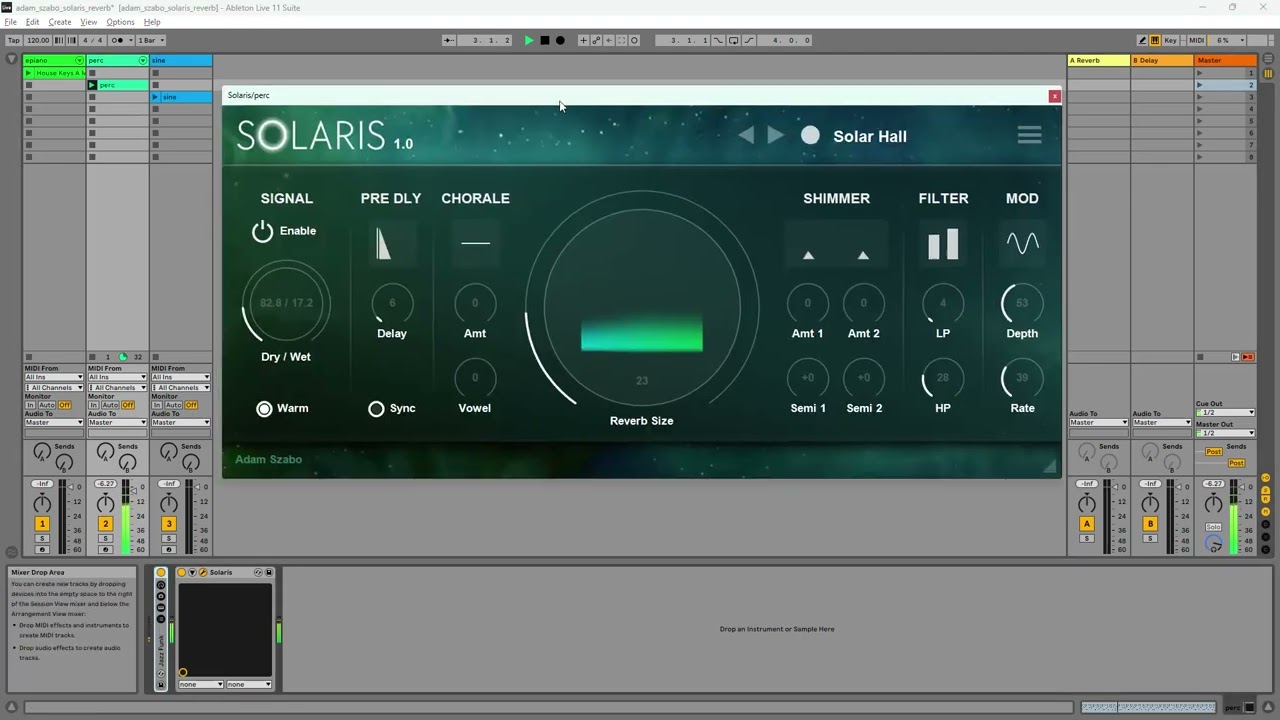Click the Shimmer up-arrow above Amt 1
This screenshot has height=720, width=1280.
(808, 255)
